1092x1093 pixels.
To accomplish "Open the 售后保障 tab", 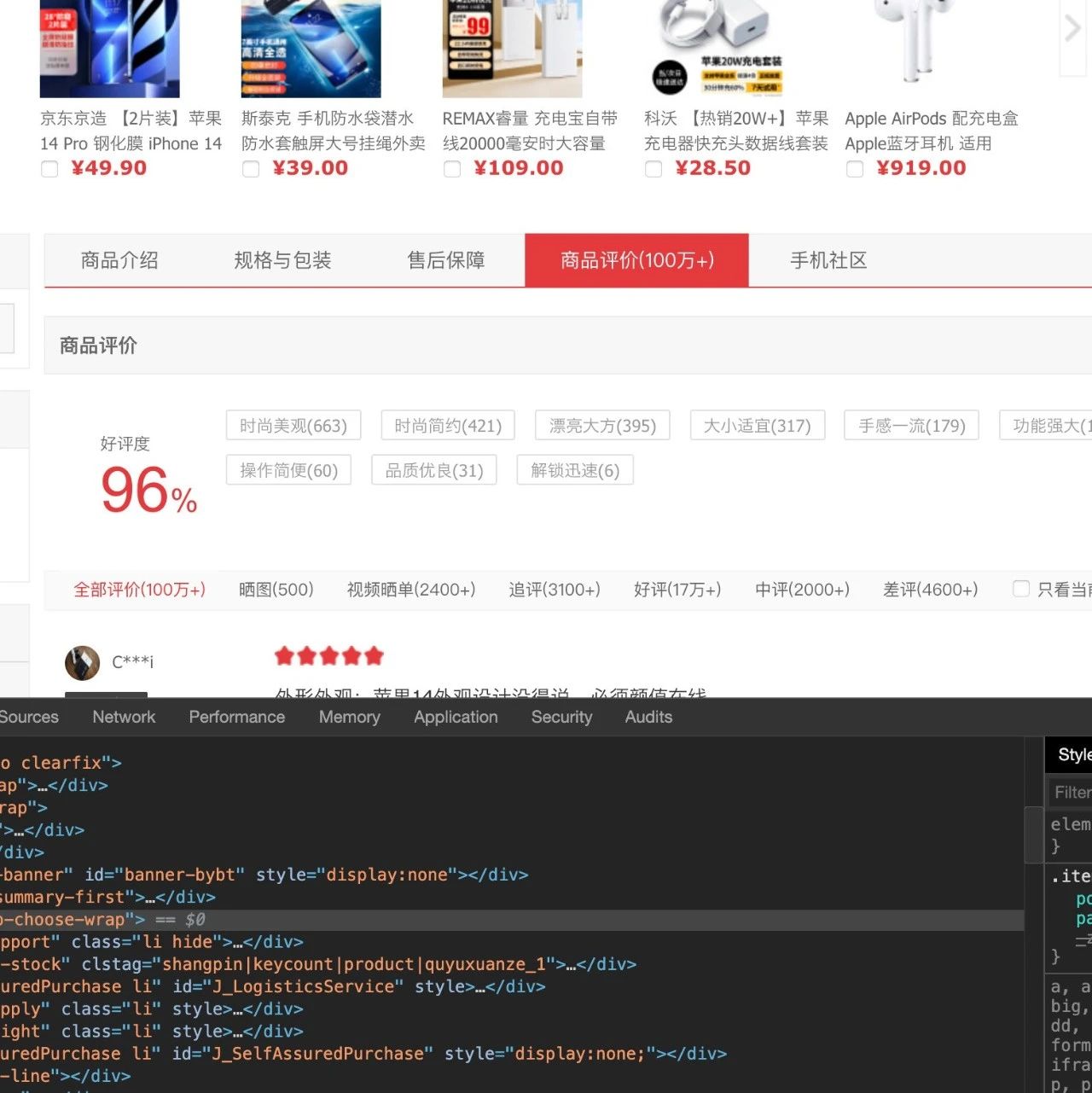I will coord(446,260).
